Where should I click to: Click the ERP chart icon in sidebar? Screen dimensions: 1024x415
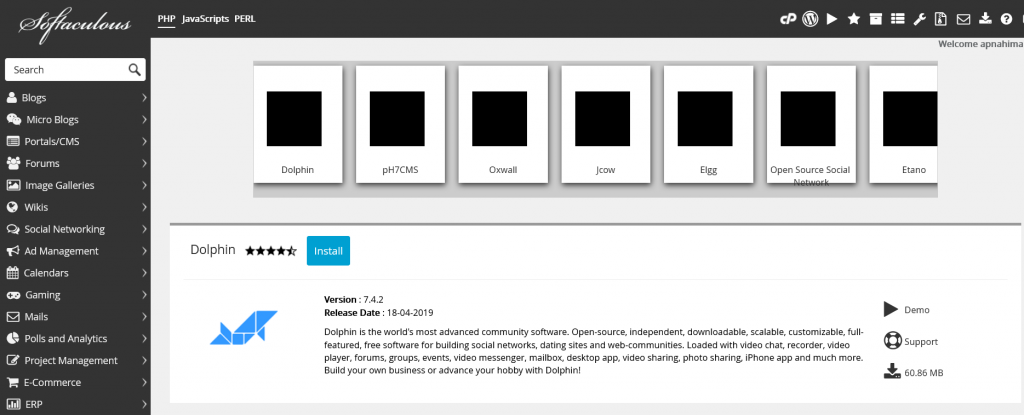[x=12, y=405]
